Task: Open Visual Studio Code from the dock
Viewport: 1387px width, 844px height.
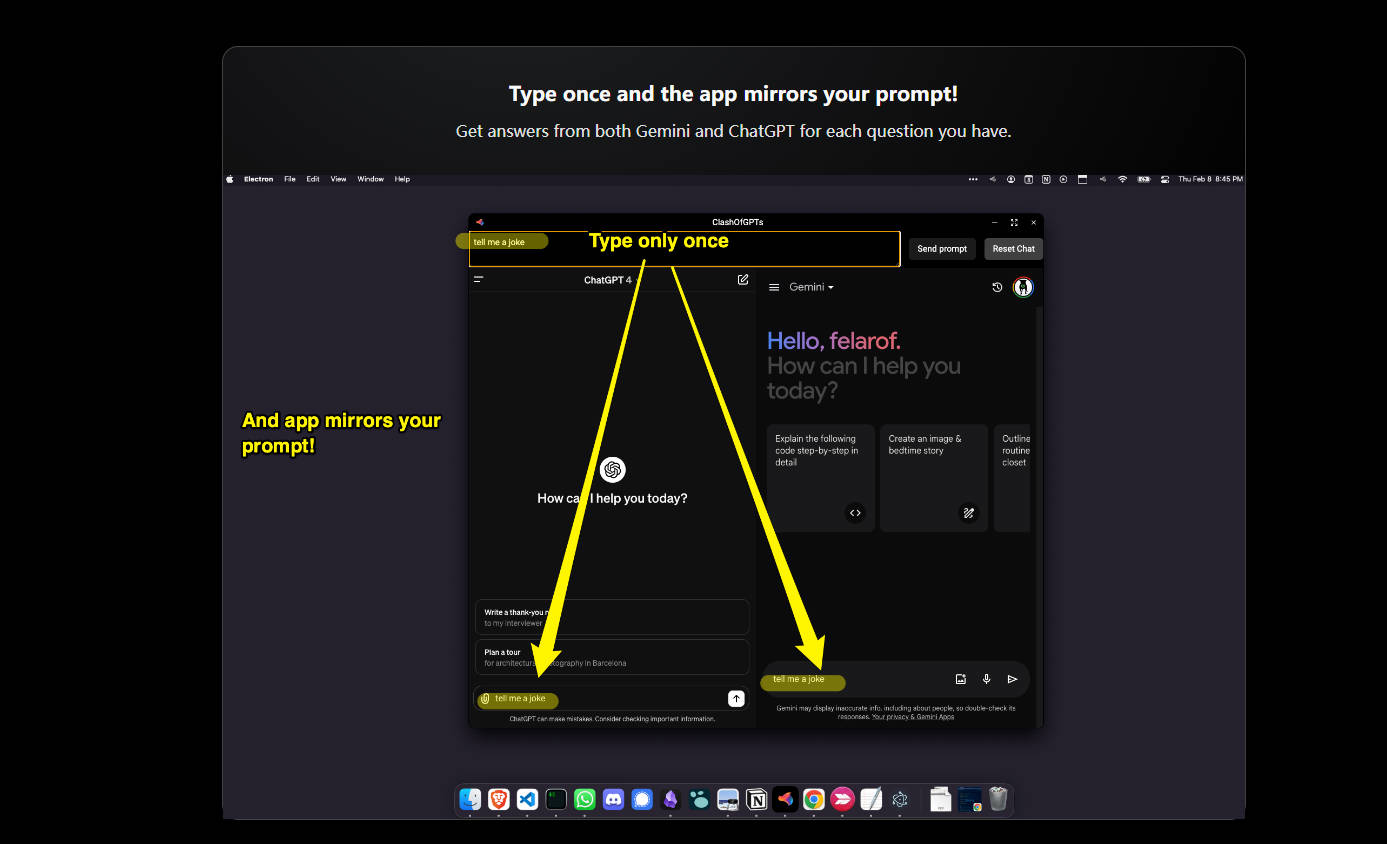Action: [528, 799]
